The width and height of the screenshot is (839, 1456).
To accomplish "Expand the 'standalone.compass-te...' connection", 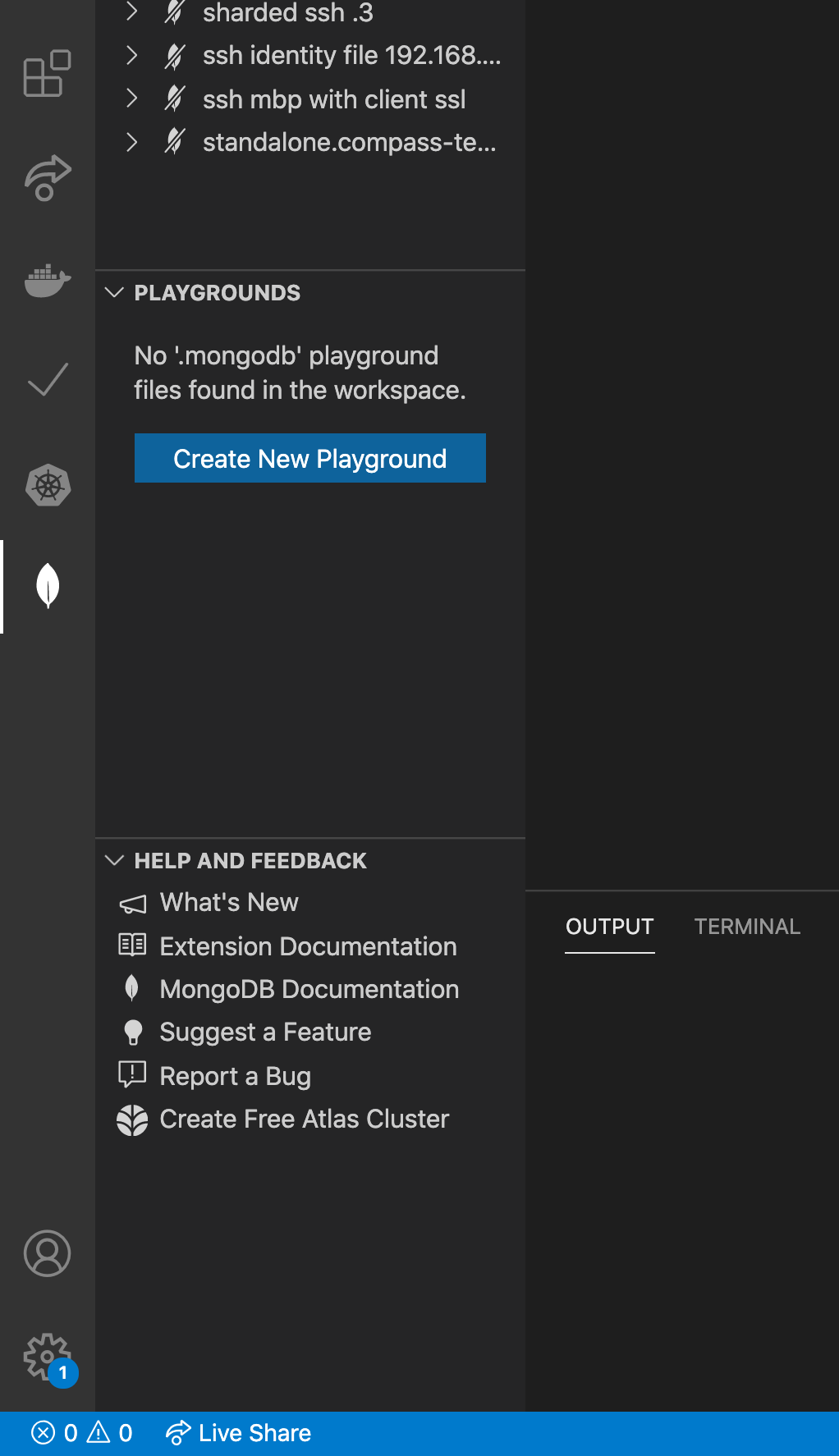I will pos(131,142).
